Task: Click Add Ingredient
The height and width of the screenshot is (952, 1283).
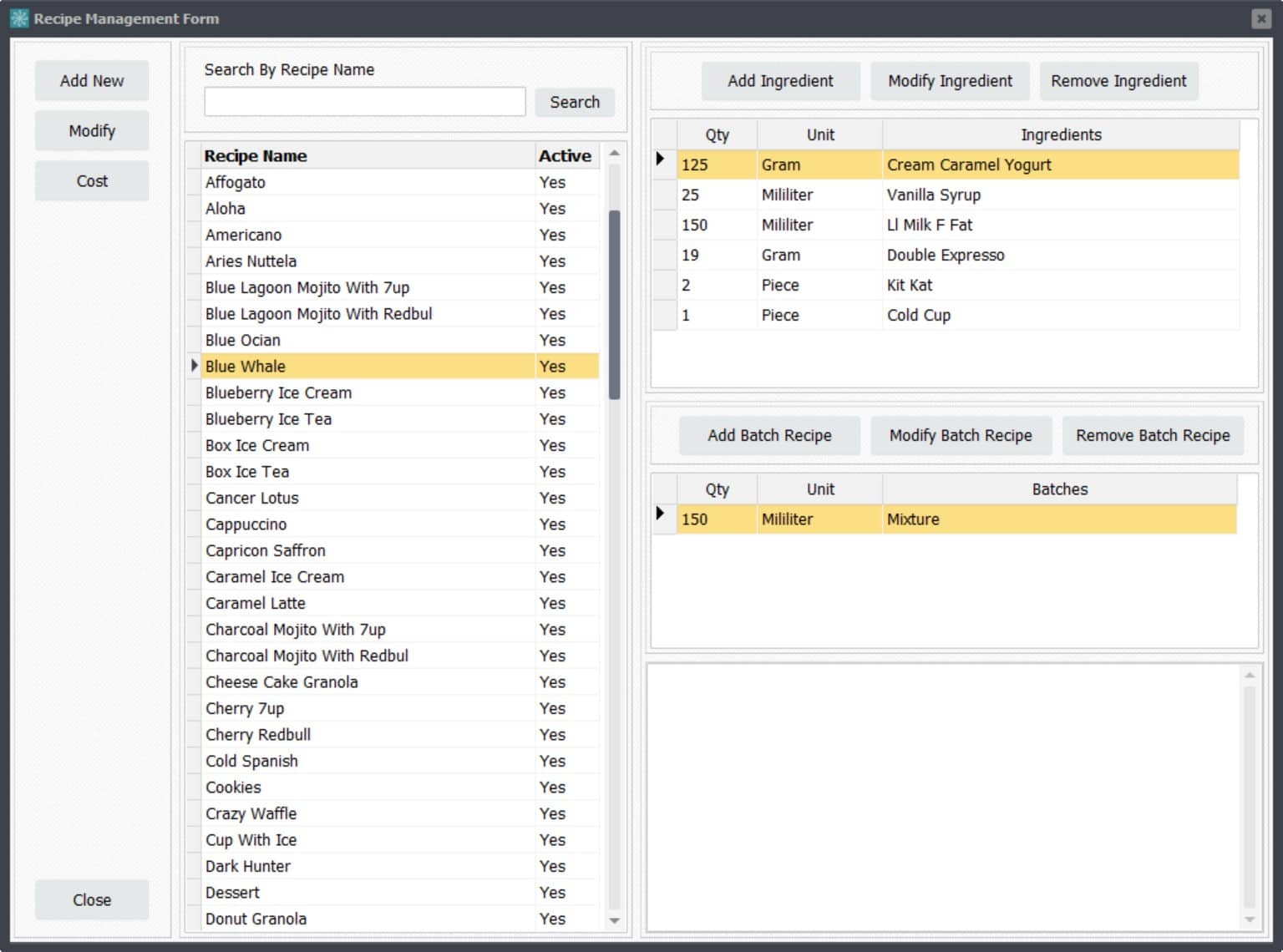Action: (x=780, y=81)
